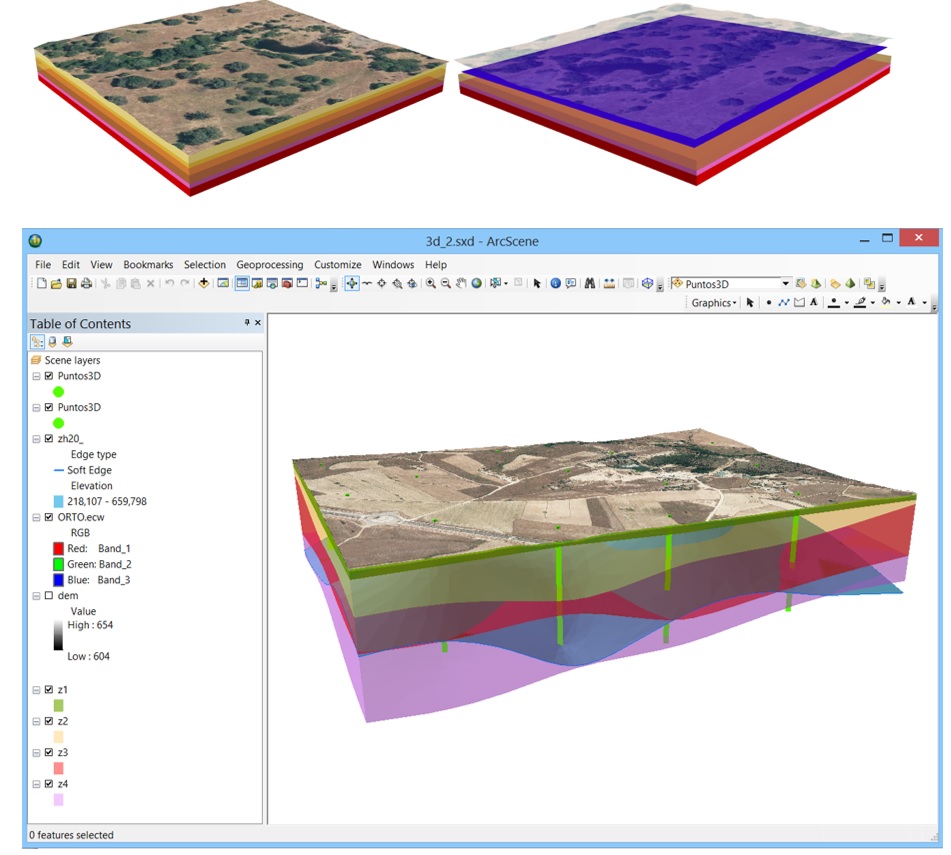951x855 pixels.
Task: Close the Table of Contents panel
Action: (258, 323)
